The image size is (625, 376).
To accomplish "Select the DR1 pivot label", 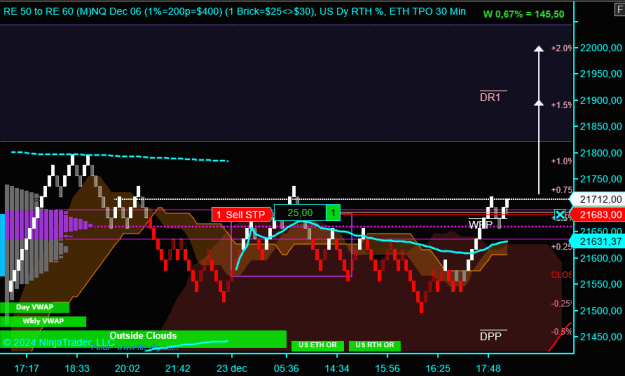I will point(490,97).
